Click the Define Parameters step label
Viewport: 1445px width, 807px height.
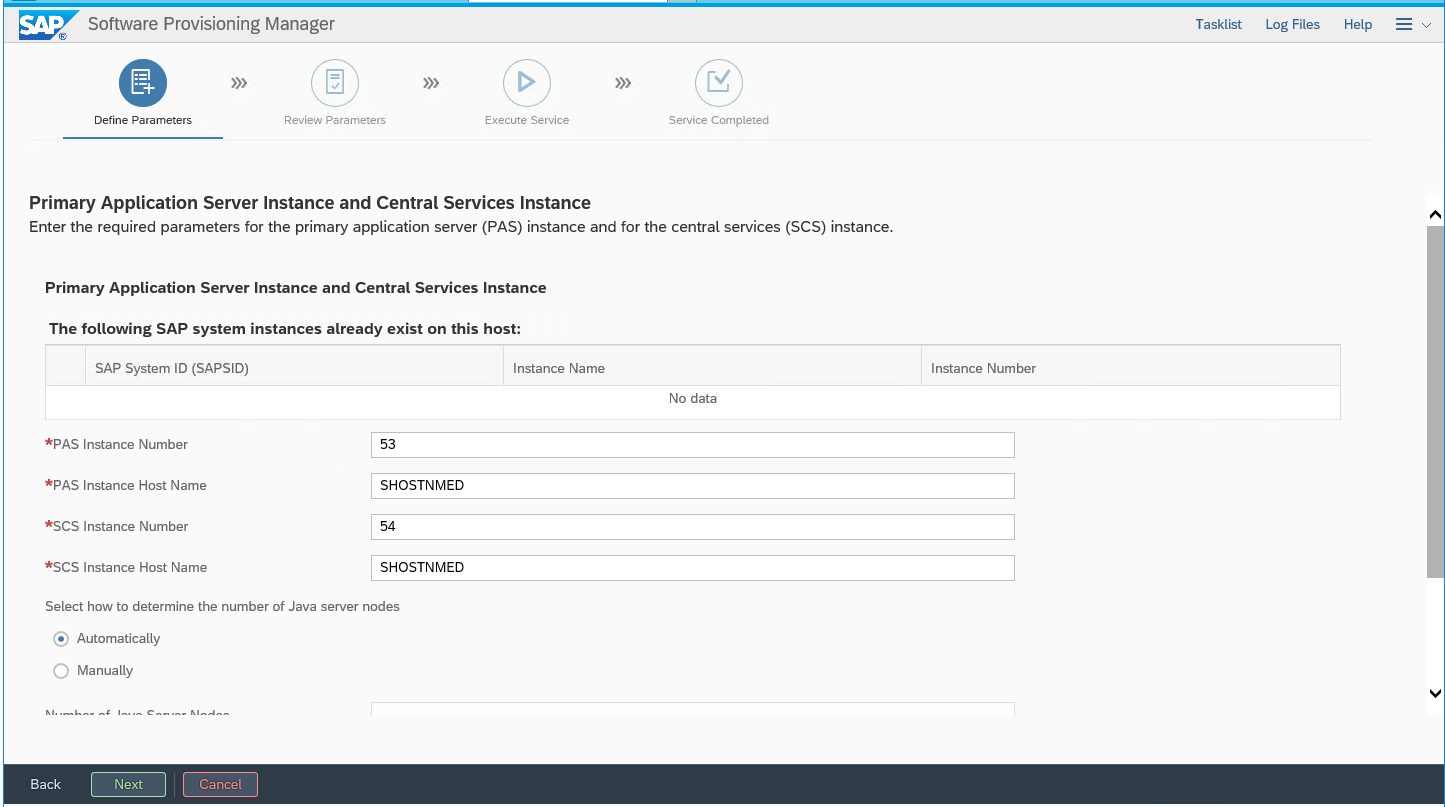tap(143, 120)
